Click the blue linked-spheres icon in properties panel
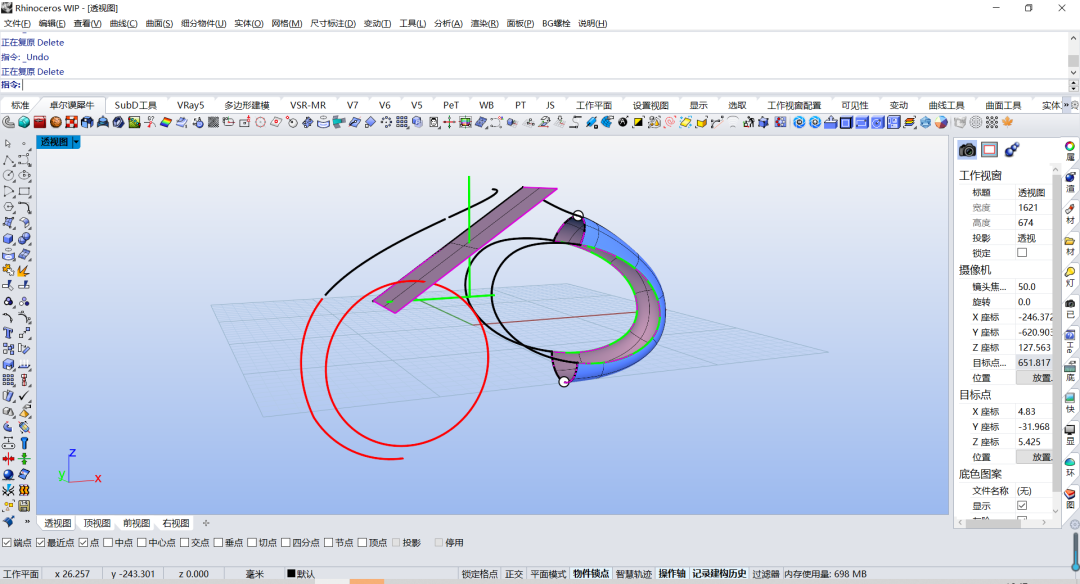The height and width of the screenshot is (584, 1080). click(1012, 149)
